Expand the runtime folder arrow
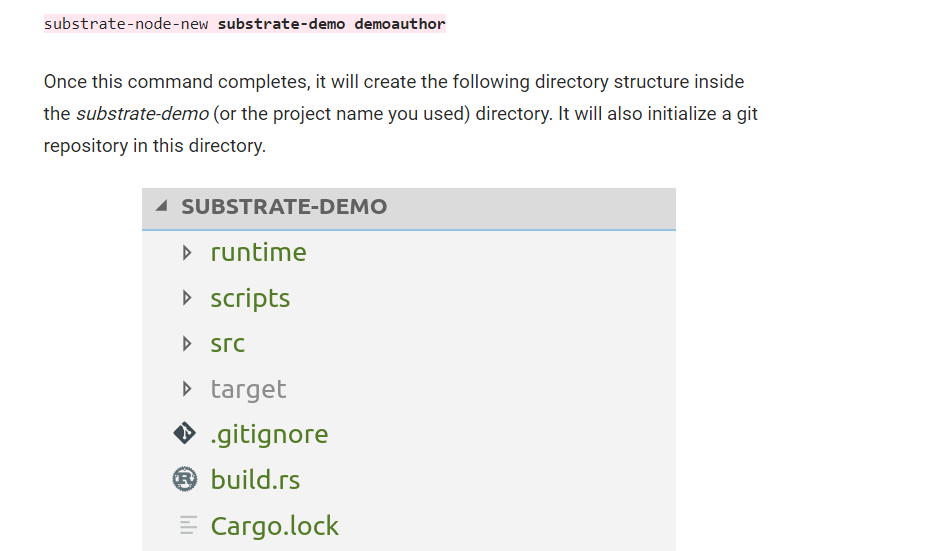The image size is (933, 551). tap(187, 253)
